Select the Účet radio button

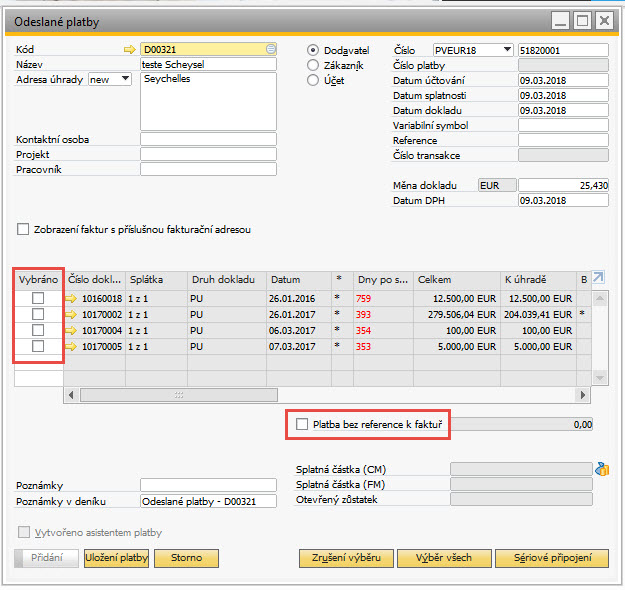coord(313,80)
